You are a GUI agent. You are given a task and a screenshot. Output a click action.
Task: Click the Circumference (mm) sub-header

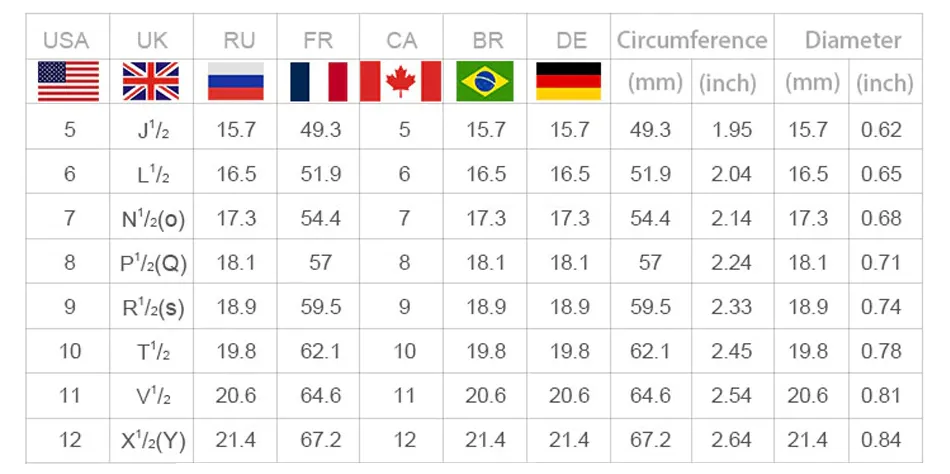coord(655,82)
